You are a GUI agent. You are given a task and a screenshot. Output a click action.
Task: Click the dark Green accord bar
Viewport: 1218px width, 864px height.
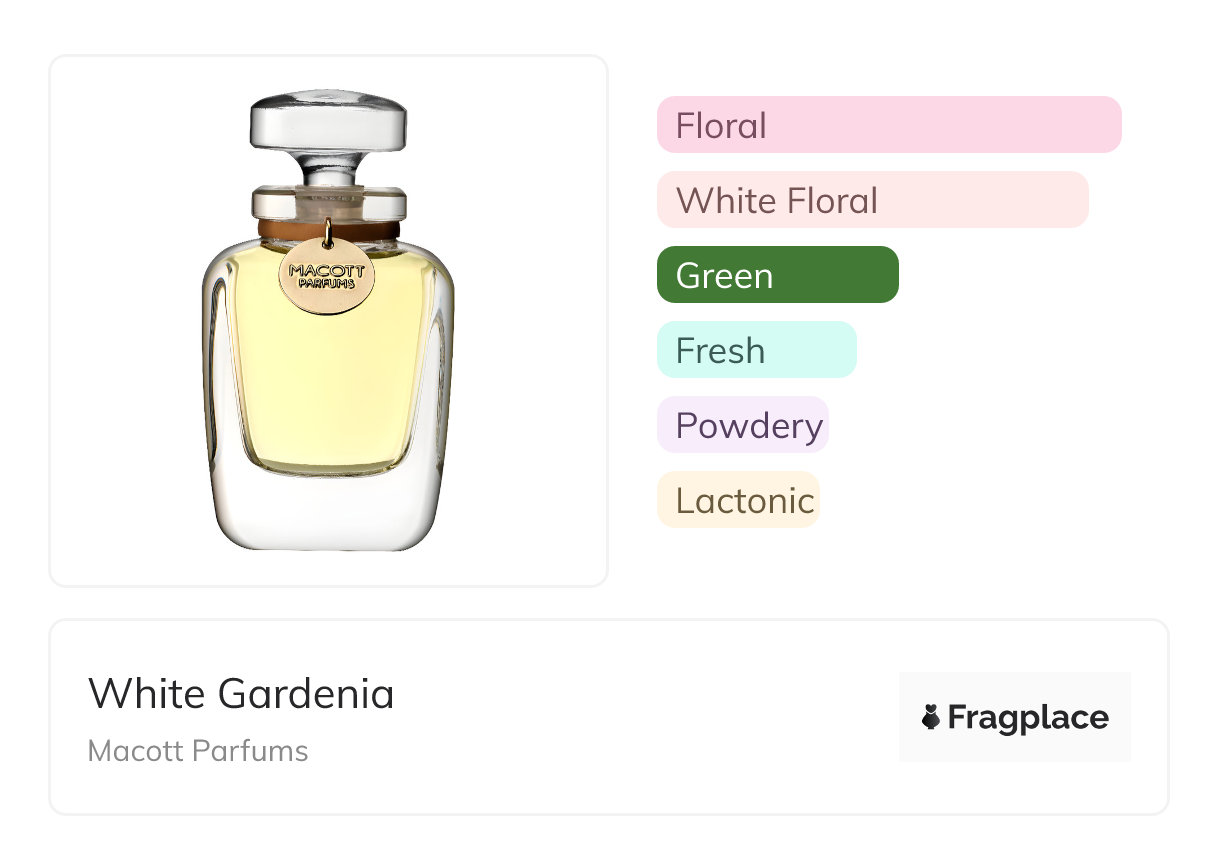[777, 275]
